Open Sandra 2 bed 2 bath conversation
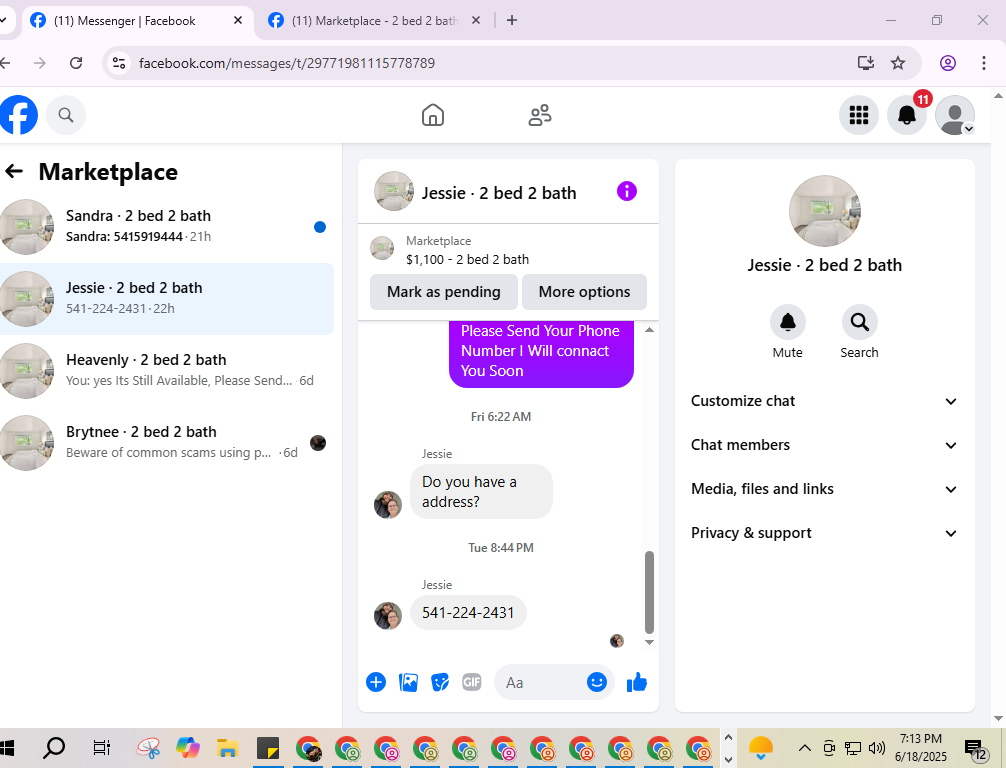The image size is (1006, 768). pyautogui.click(x=167, y=226)
